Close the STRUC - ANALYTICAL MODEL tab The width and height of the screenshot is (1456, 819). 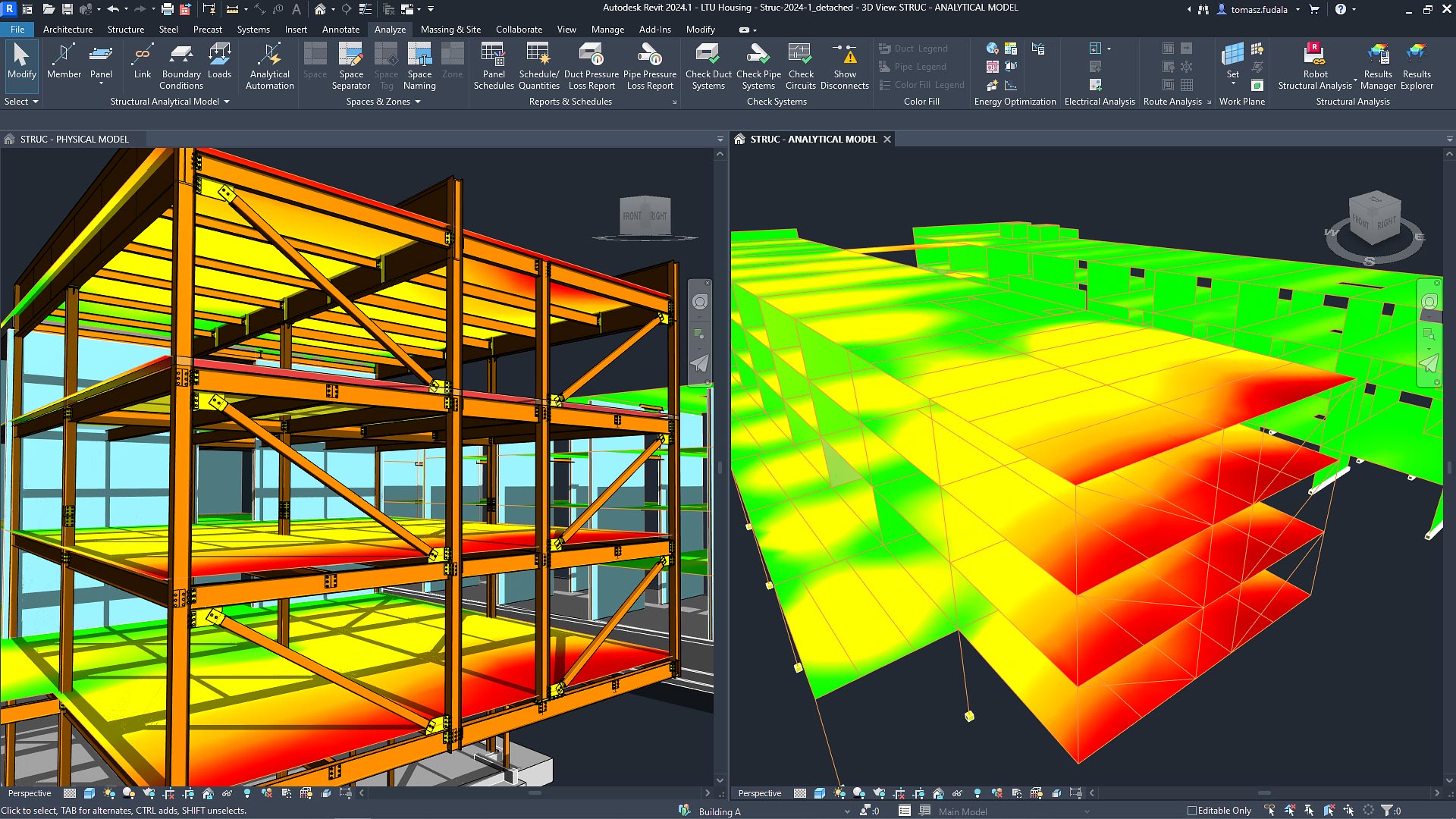tap(886, 140)
